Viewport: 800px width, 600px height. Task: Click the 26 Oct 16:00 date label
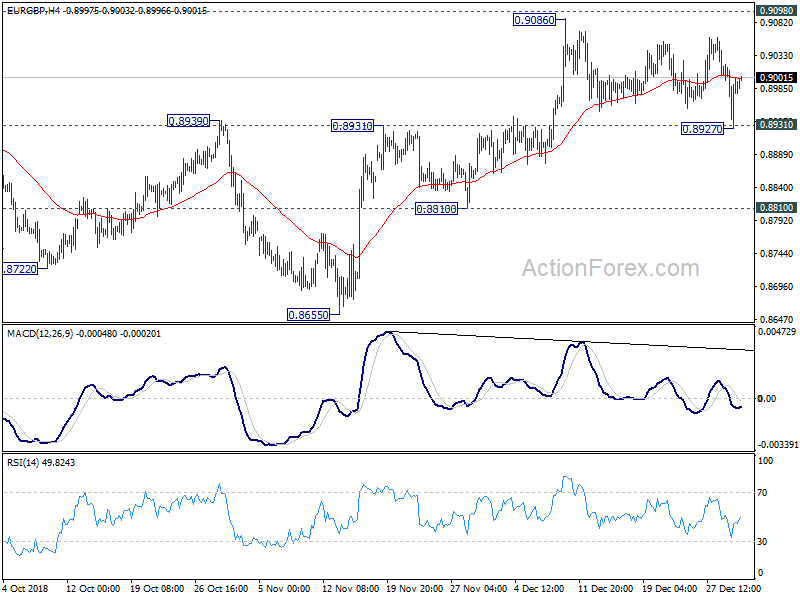pos(221,588)
